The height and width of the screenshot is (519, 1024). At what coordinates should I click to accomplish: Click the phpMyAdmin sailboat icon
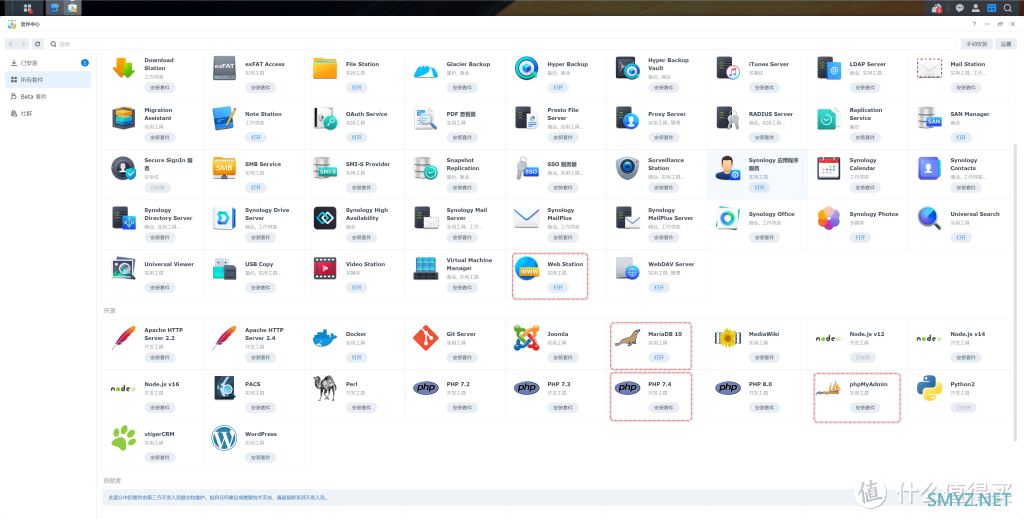(x=829, y=388)
